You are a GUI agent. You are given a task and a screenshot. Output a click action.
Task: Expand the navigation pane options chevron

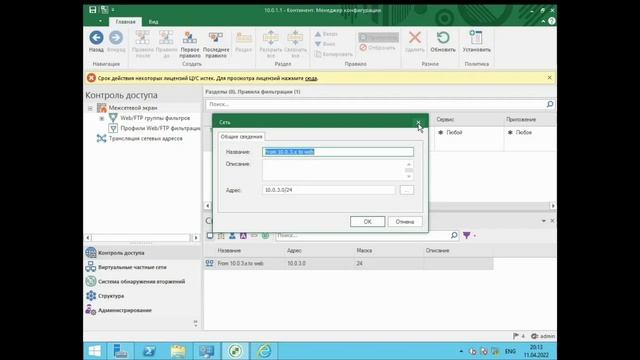click(196, 324)
